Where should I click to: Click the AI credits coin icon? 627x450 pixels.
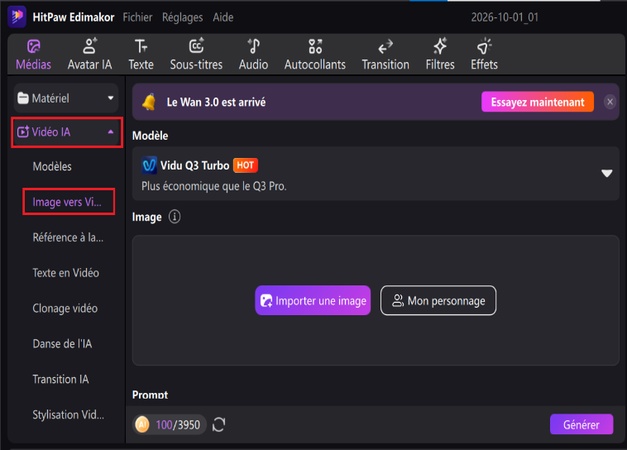click(142, 424)
